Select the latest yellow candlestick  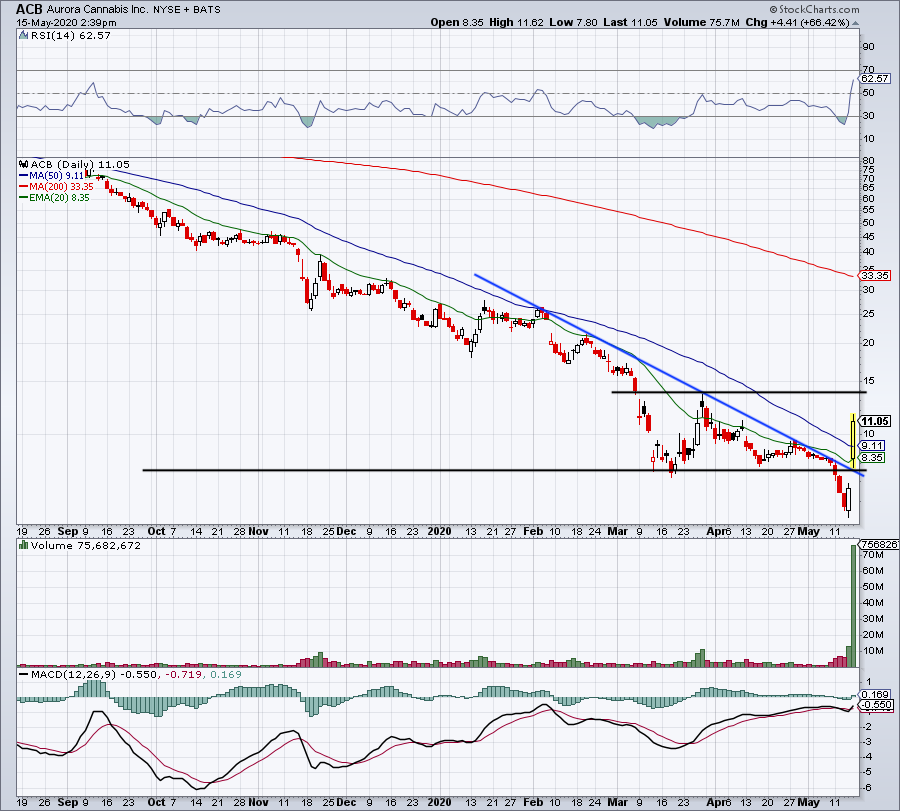click(852, 437)
